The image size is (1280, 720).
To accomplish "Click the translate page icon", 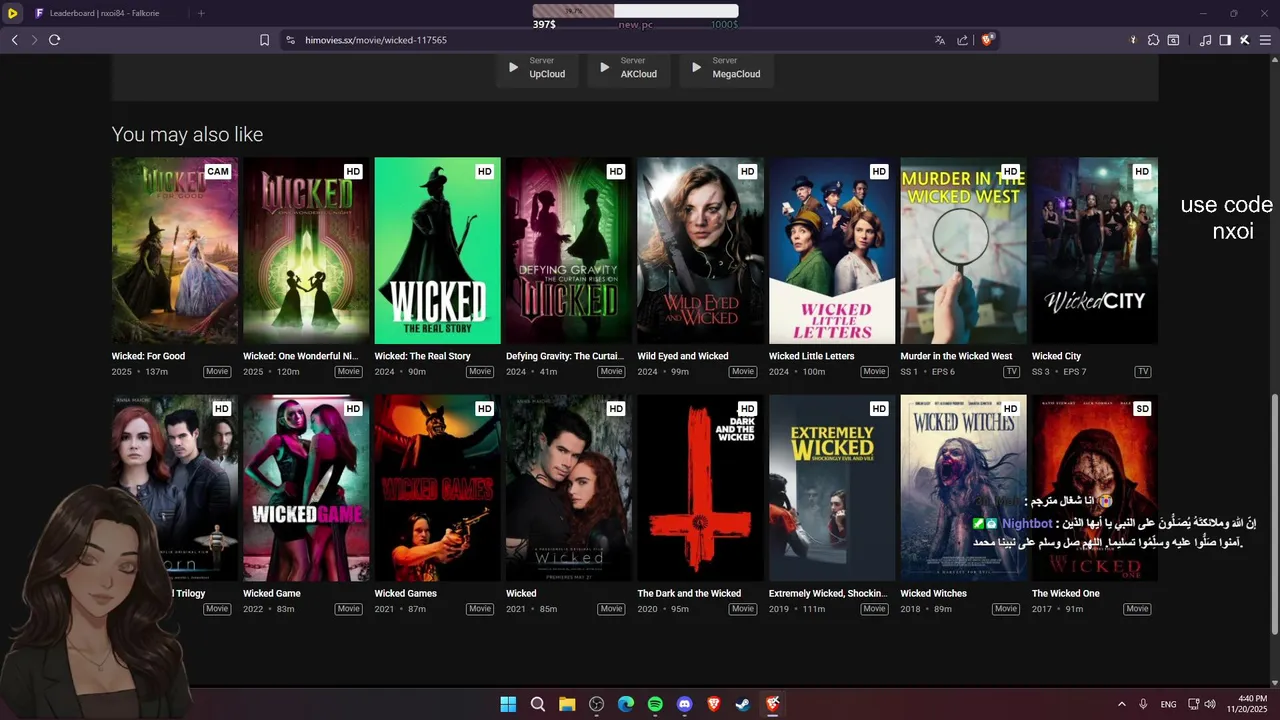I will [939, 40].
